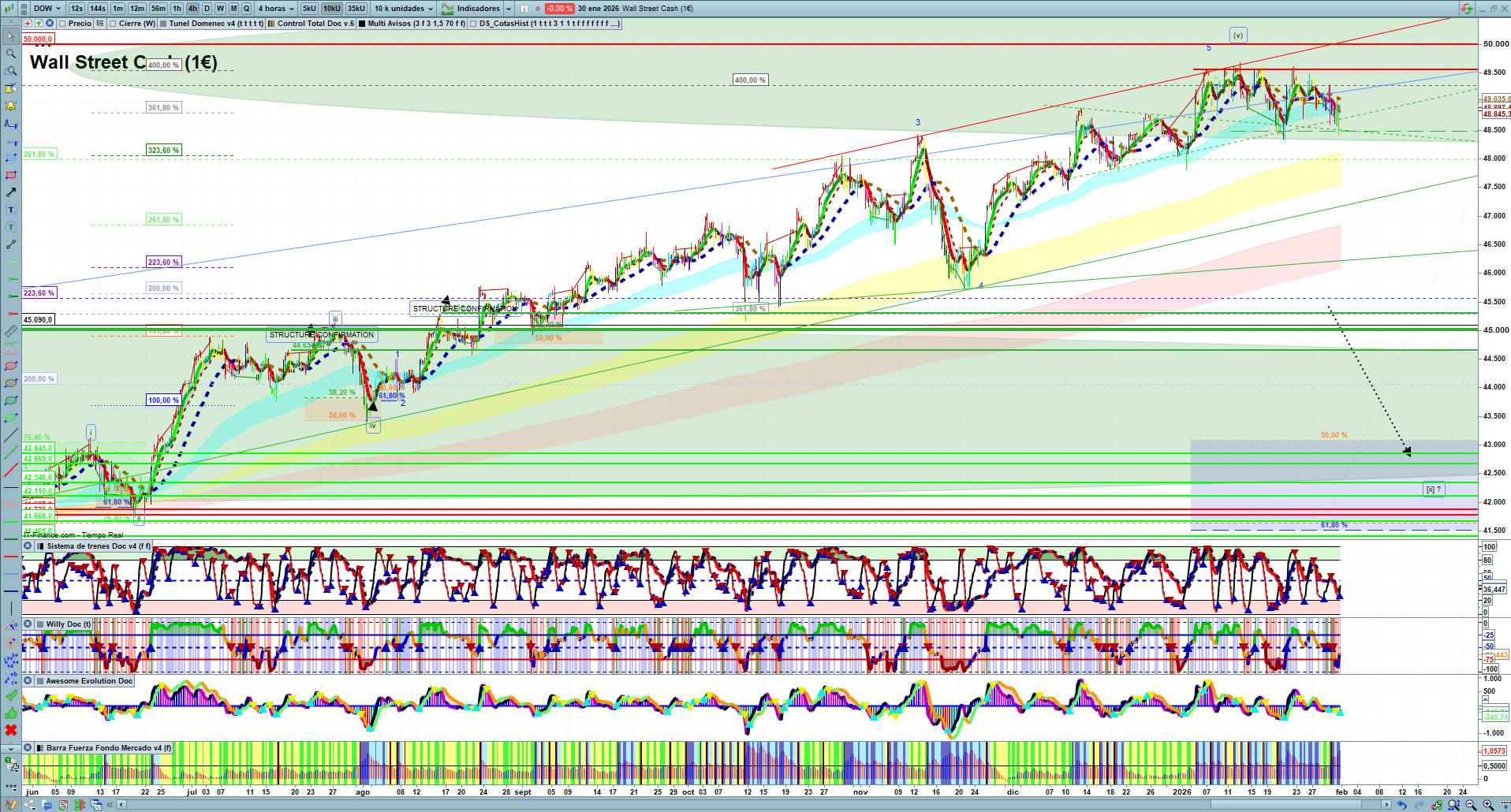Click the info icon beside Indicadores
This screenshot has height=812, width=1511.
click(x=524, y=9)
